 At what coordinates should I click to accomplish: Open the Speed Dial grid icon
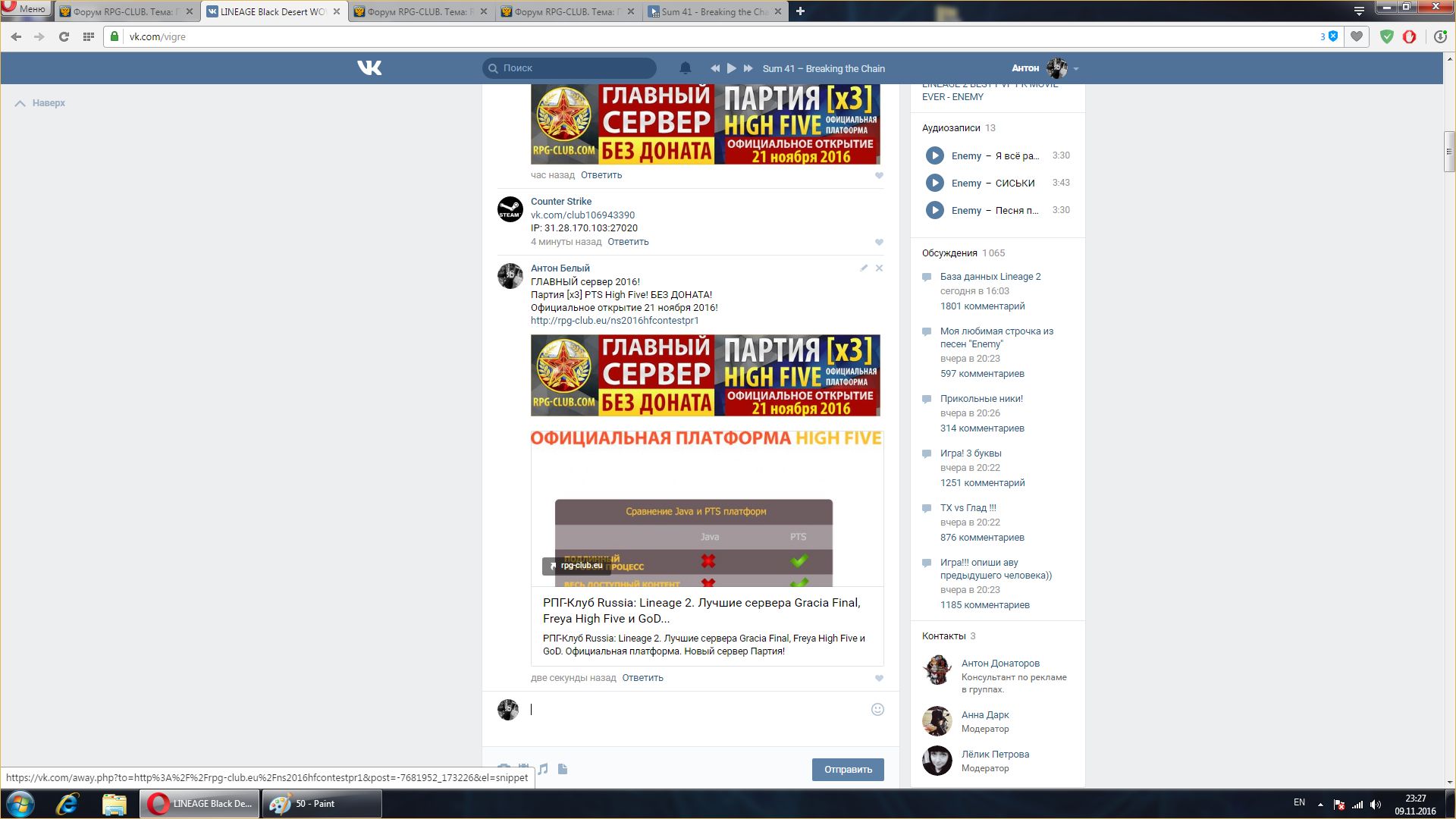(x=88, y=36)
